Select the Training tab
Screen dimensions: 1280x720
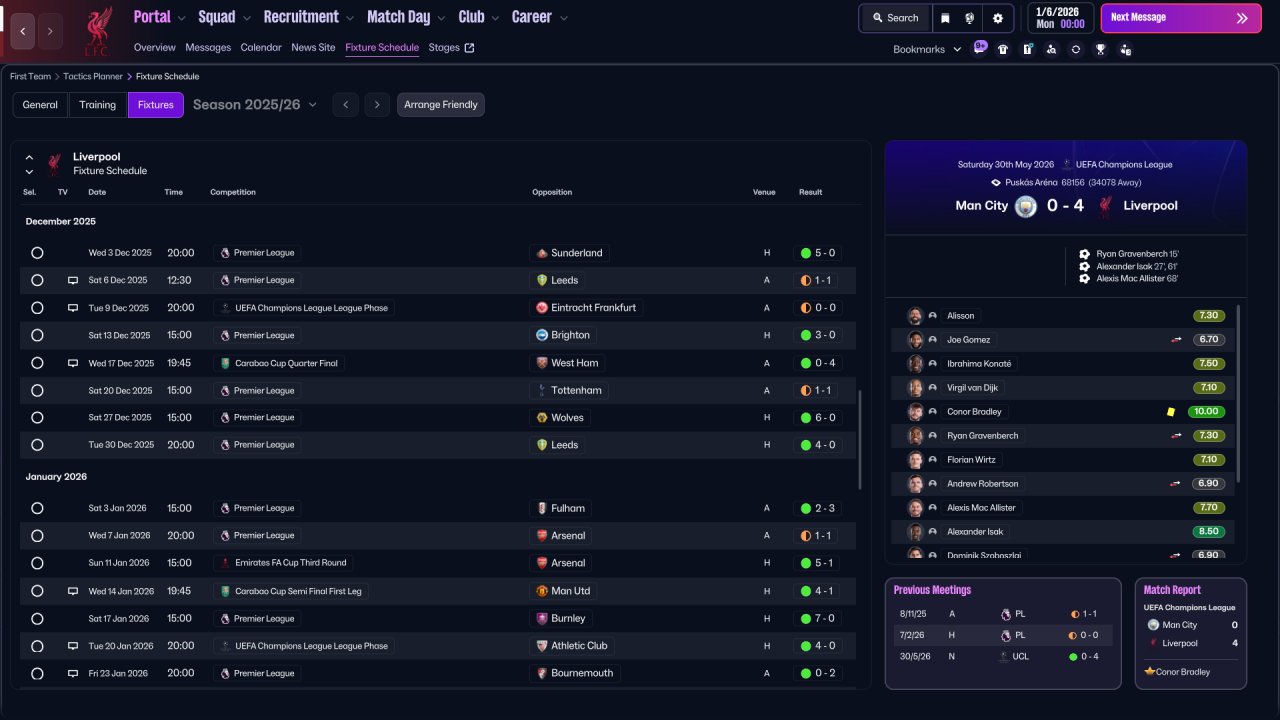(x=98, y=105)
